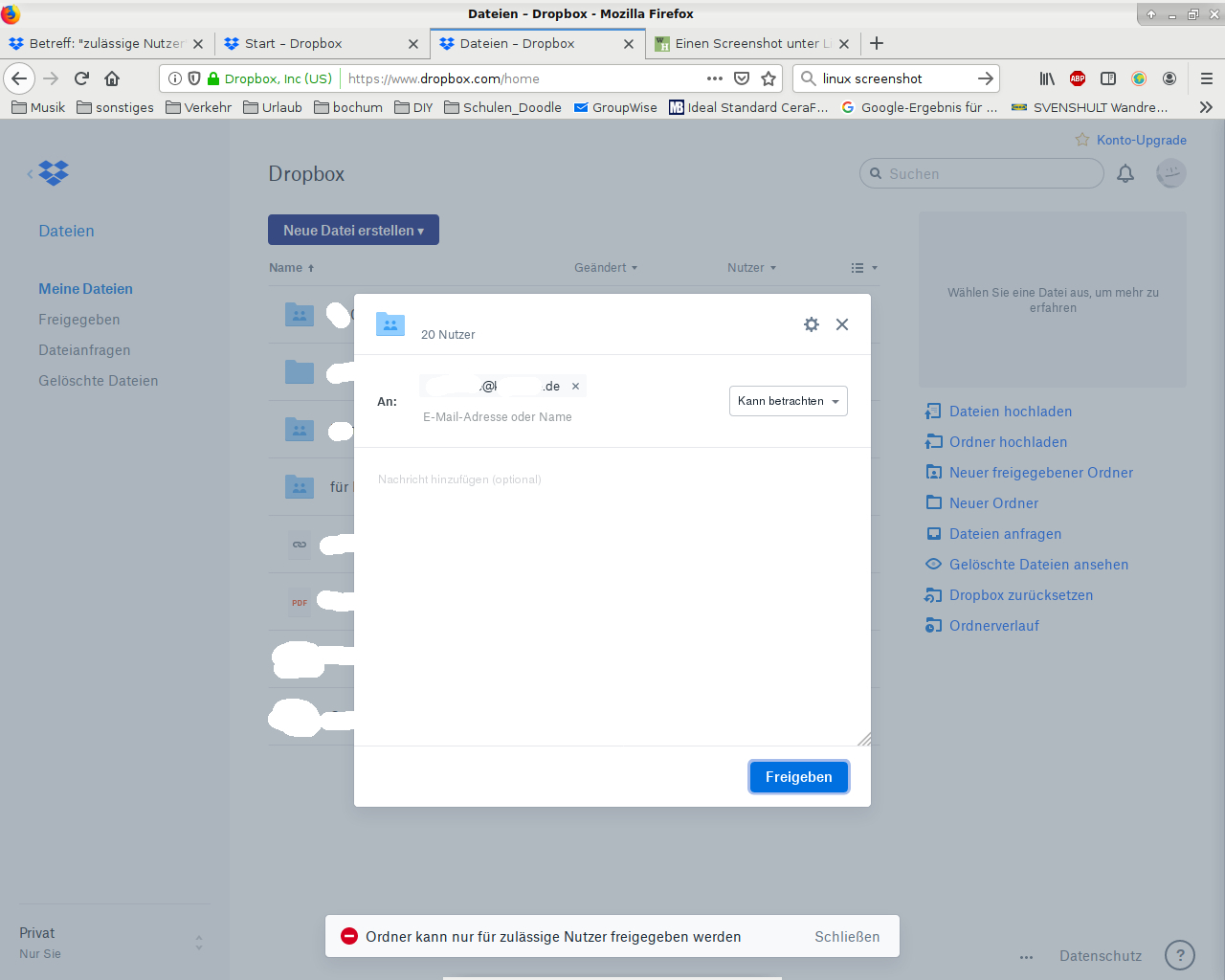The height and width of the screenshot is (980, 1225).
Task: Open Freigegeben in the sidebar
Action: (x=79, y=320)
